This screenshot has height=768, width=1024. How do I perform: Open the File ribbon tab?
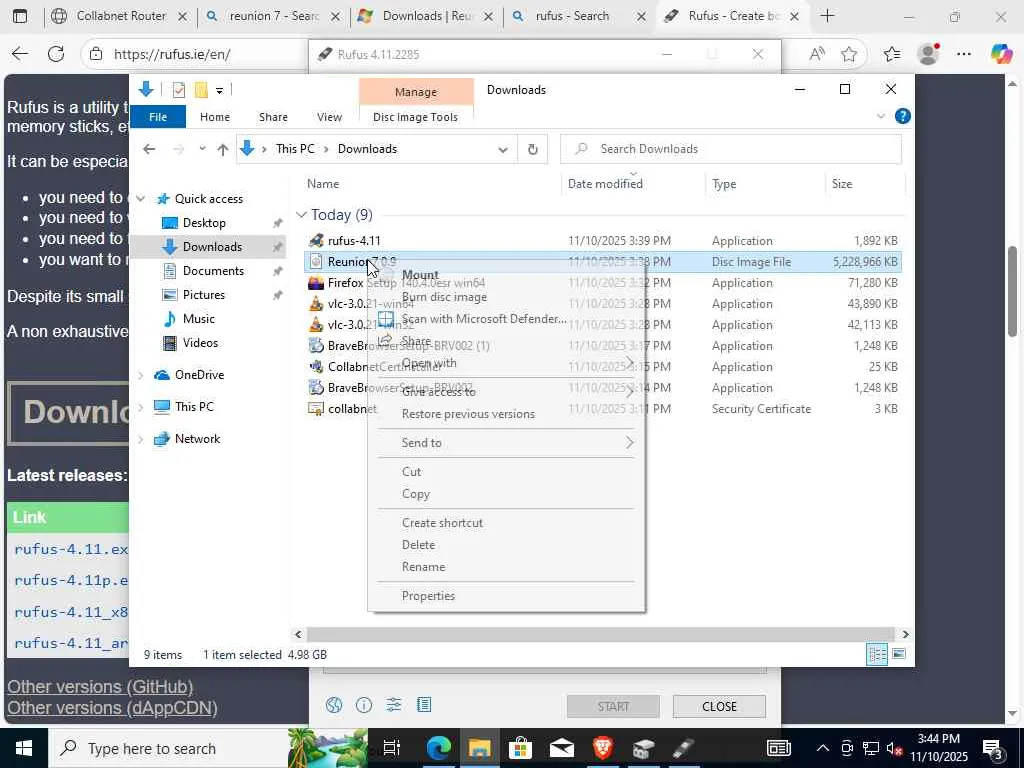[158, 117]
